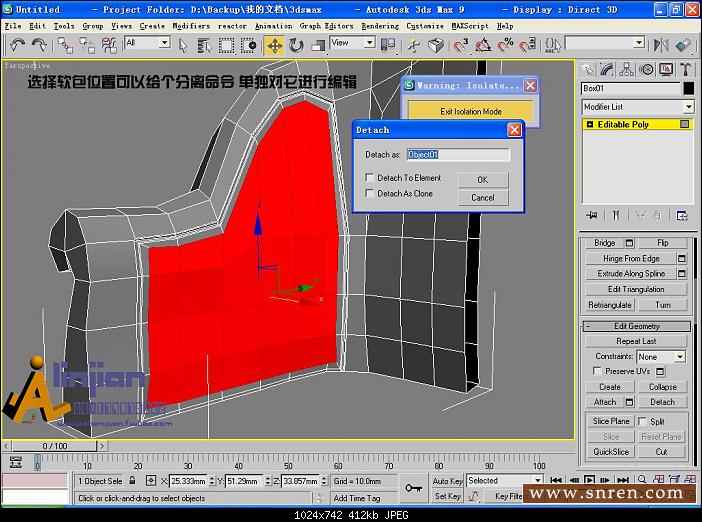Check the Detach As Clone option

coord(370,194)
